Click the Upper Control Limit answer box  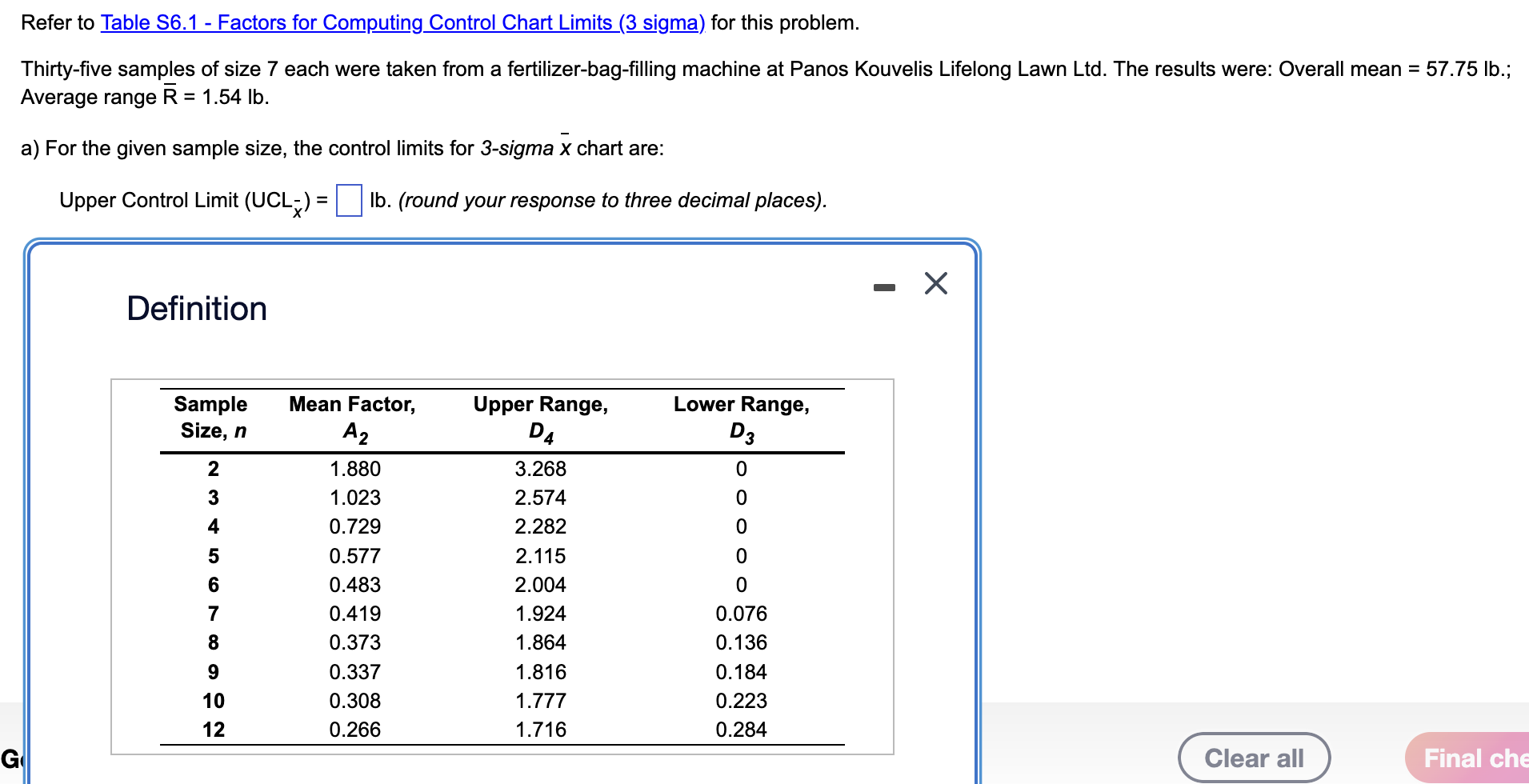click(349, 200)
